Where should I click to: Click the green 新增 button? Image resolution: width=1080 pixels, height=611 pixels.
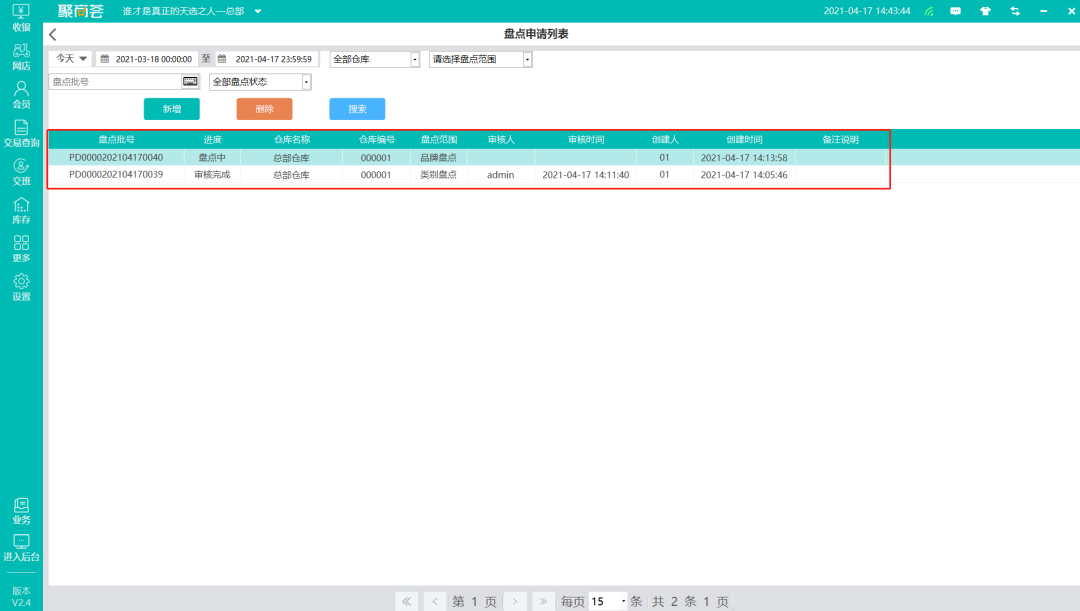[172, 109]
